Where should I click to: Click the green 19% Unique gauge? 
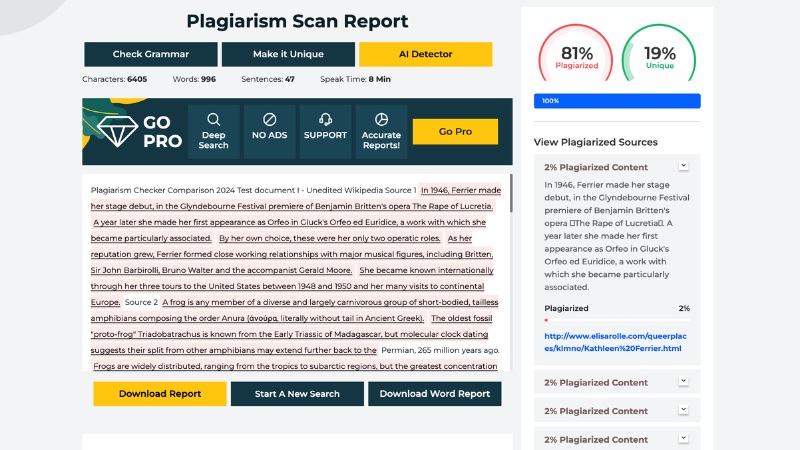tap(659, 57)
